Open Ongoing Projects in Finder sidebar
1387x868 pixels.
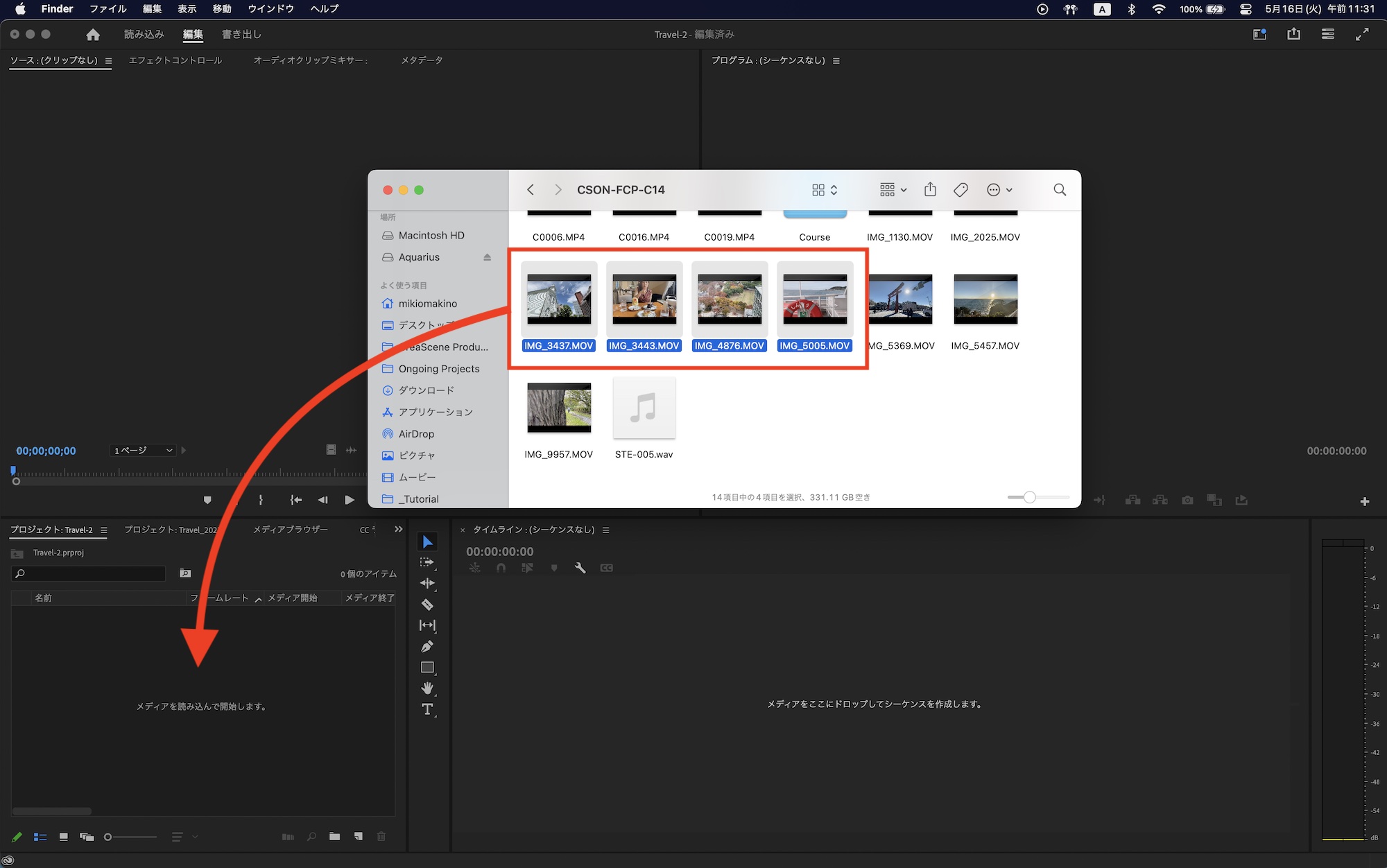[x=438, y=369]
